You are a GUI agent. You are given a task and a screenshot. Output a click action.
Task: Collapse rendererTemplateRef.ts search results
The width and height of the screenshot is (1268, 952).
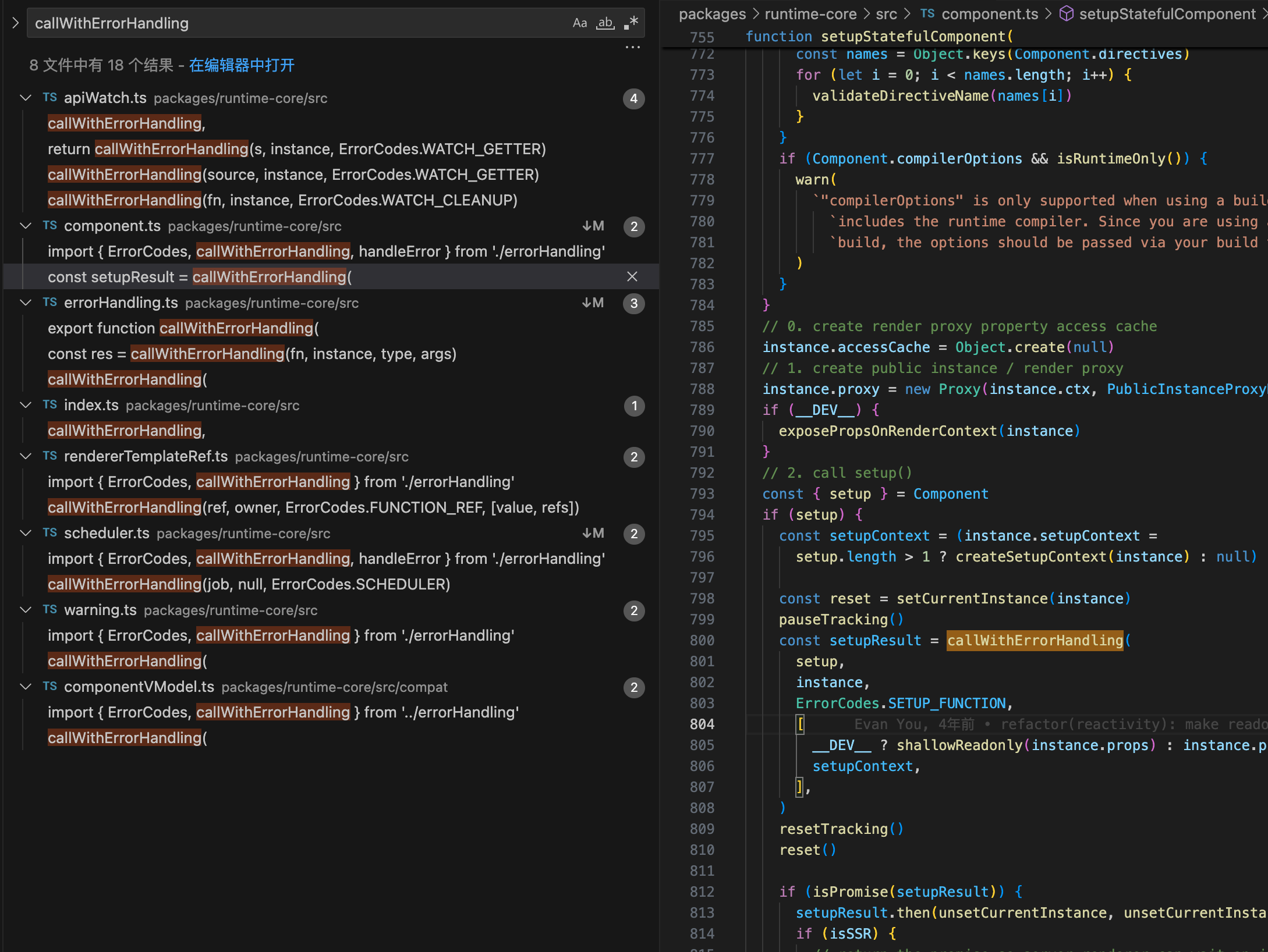click(x=26, y=456)
